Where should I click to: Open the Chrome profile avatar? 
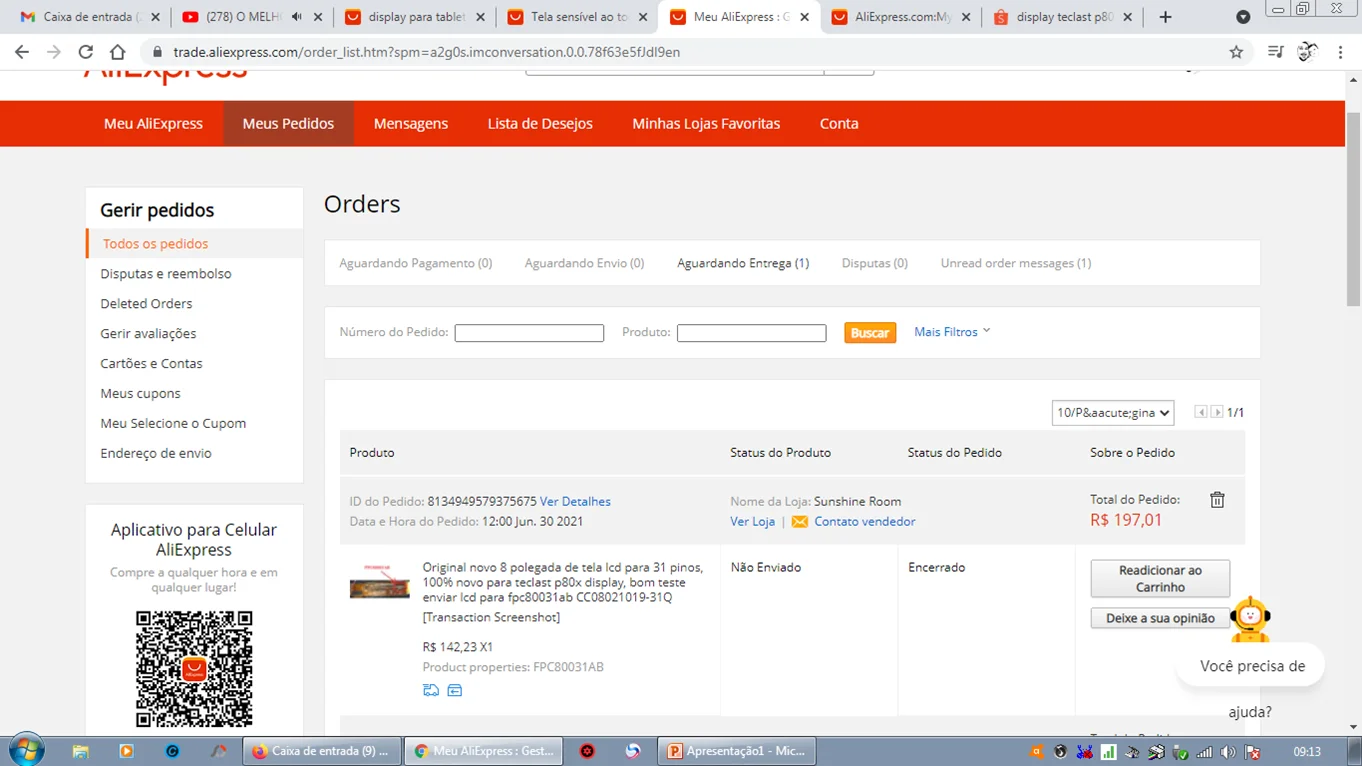point(1307,52)
